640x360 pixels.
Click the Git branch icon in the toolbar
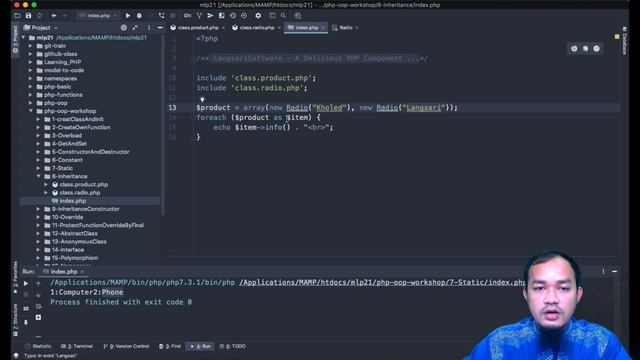[x=199, y=16]
